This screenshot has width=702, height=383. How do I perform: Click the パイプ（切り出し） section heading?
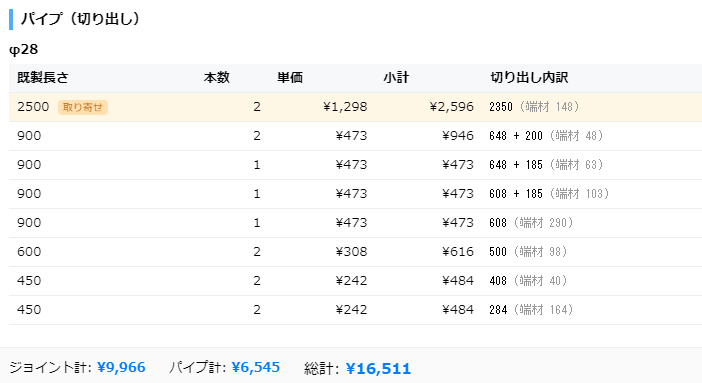(x=80, y=19)
